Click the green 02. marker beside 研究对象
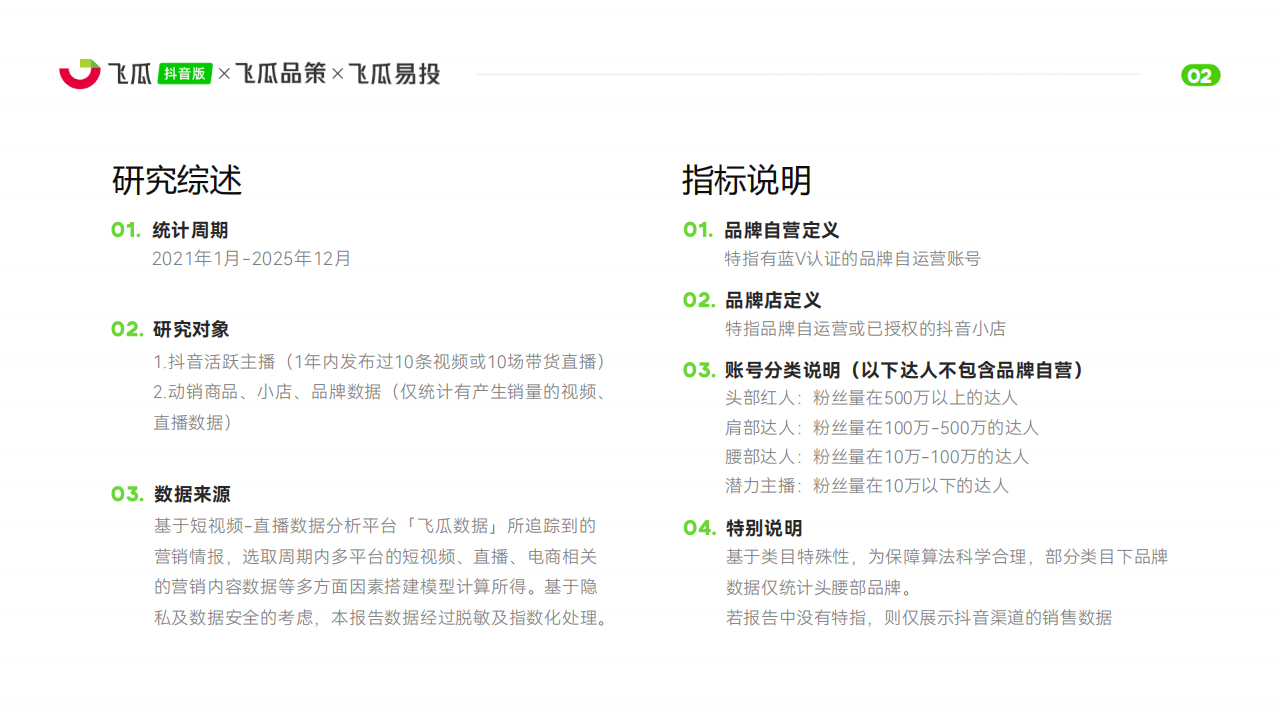This screenshot has width=1280, height=720. (127, 329)
